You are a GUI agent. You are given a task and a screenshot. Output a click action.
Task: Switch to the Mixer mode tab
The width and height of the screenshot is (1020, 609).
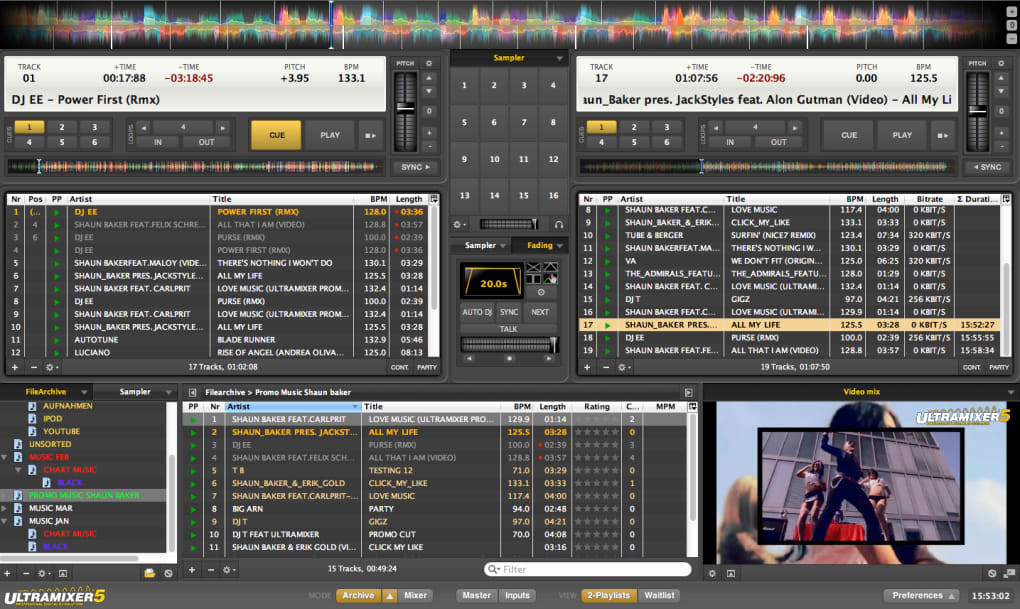(x=415, y=595)
